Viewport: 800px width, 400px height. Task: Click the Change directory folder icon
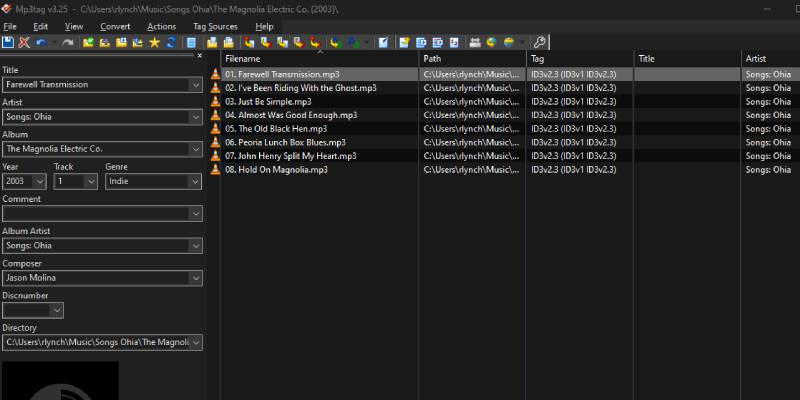[88, 42]
